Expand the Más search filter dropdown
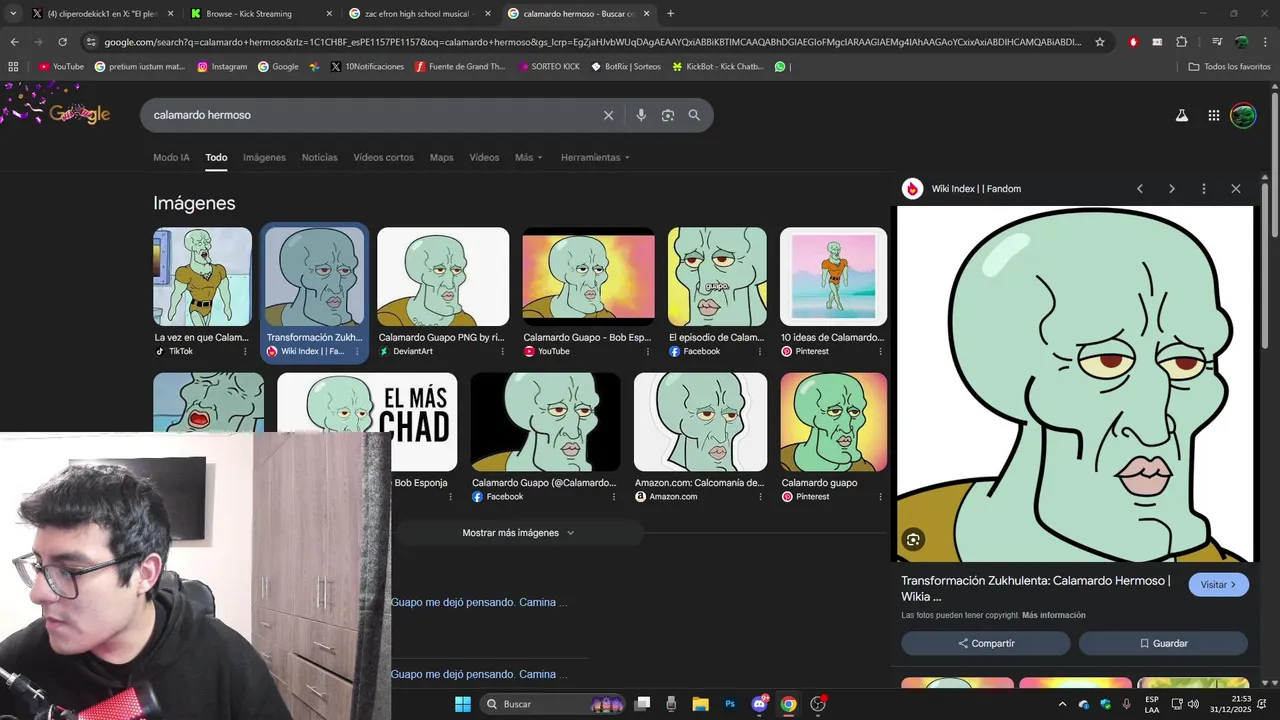 pos(529,158)
